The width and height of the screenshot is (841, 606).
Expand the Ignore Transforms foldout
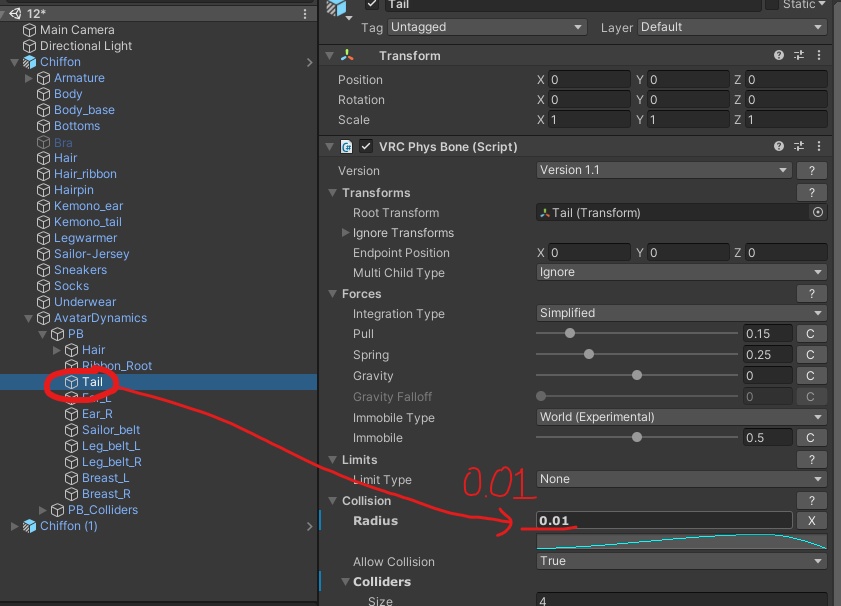point(345,233)
